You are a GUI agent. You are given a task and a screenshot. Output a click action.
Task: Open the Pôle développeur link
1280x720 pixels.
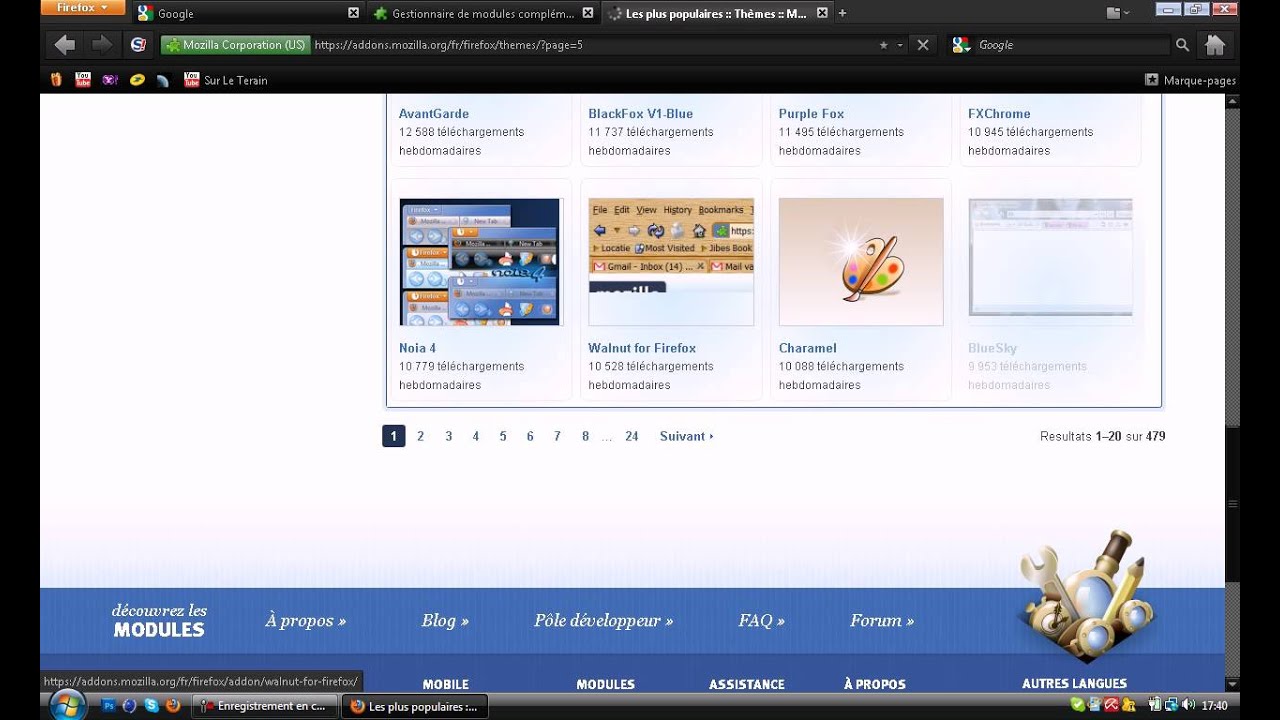[603, 621]
